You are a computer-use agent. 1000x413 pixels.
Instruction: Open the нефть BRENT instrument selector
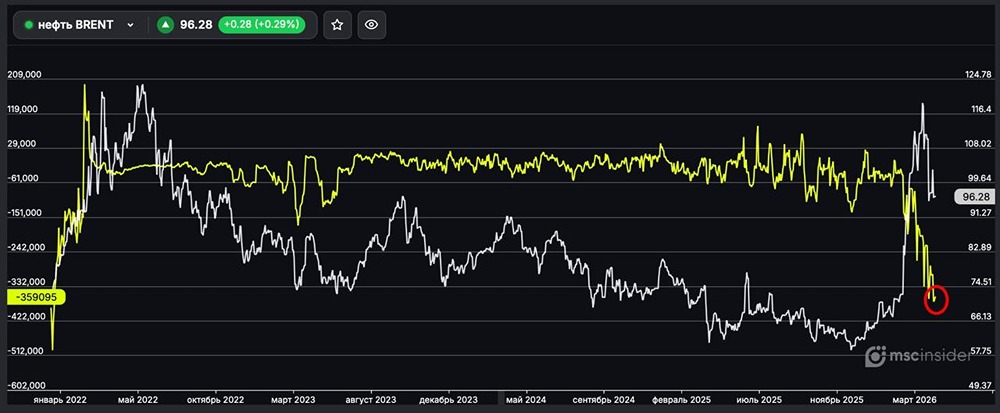click(x=79, y=25)
